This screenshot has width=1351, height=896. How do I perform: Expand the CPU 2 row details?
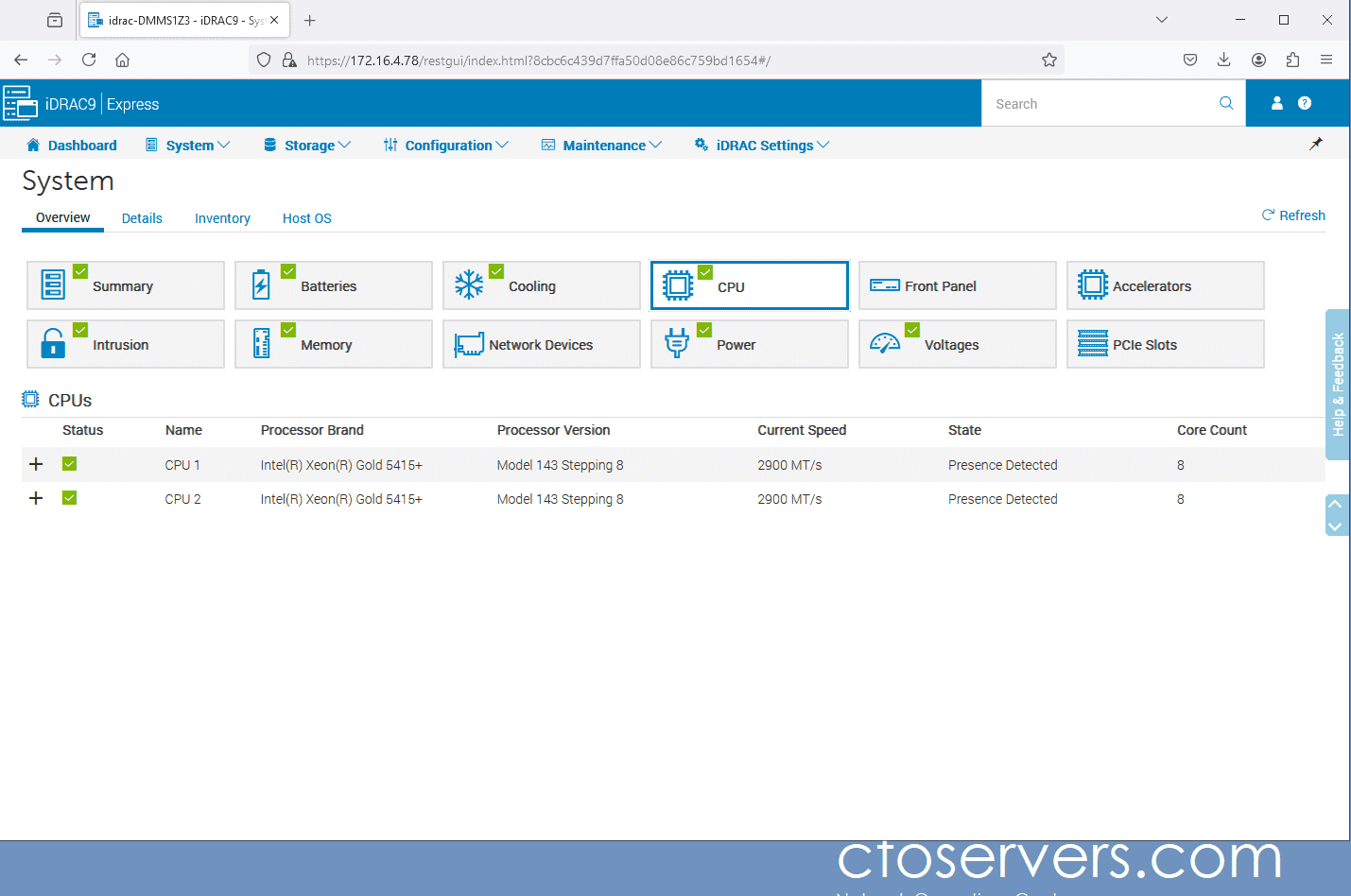(x=36, y=498)
